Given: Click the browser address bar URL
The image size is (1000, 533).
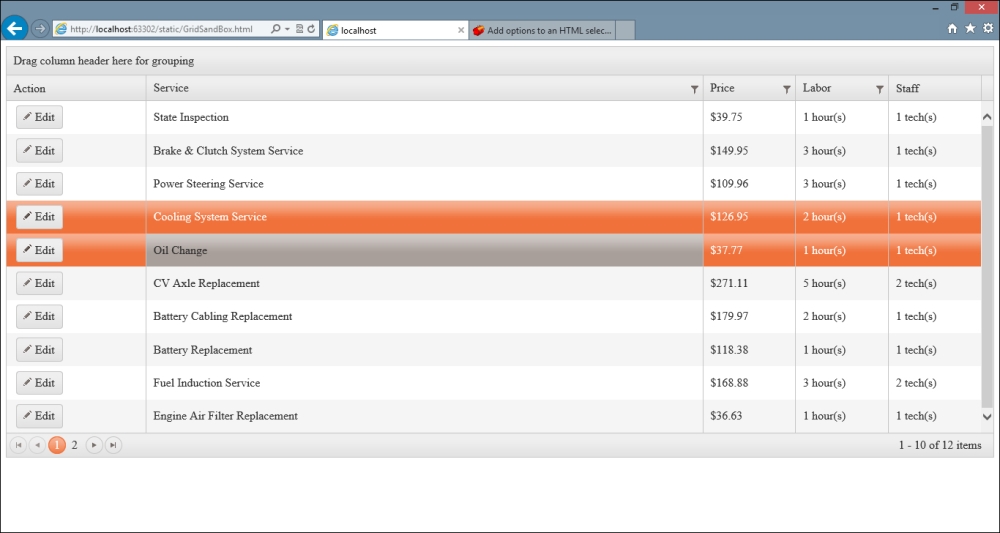Looking at the screenshot, I should tap(161, 29).
